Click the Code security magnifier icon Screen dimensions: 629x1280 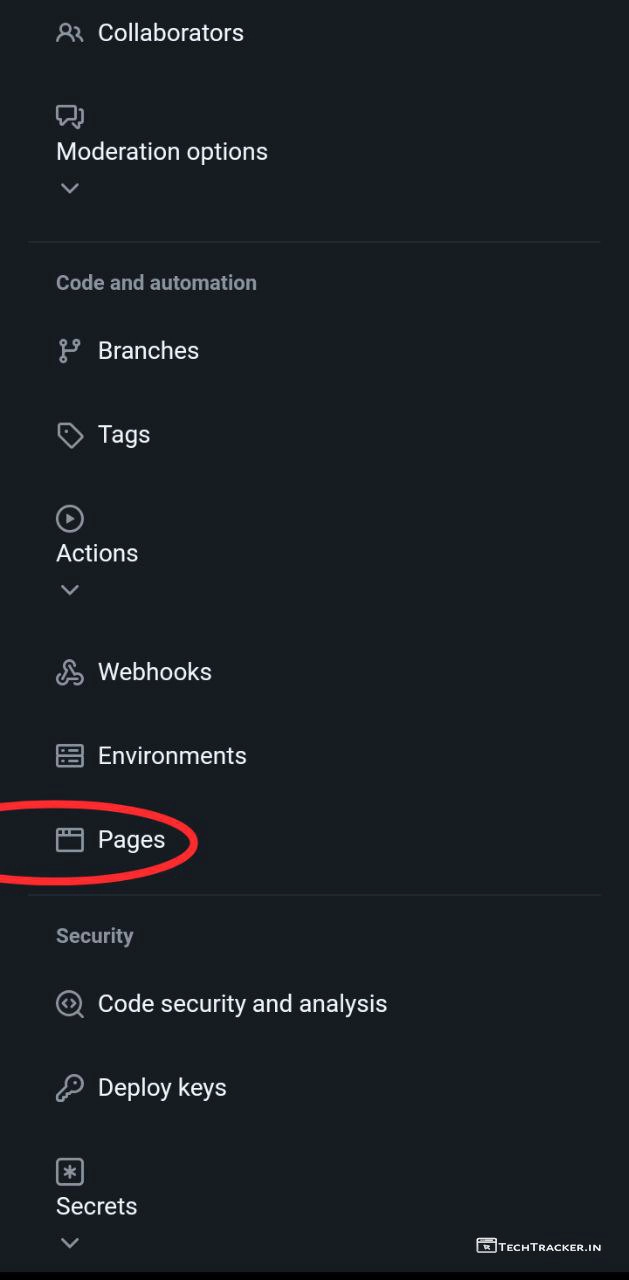(69, 1004)
